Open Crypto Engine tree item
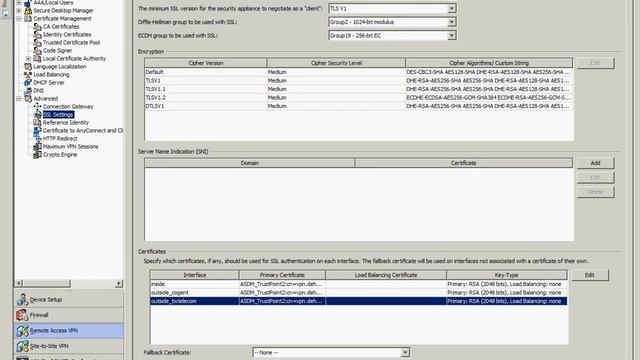The height and width of the screenshot is (360, 640). tap(60, 155)
